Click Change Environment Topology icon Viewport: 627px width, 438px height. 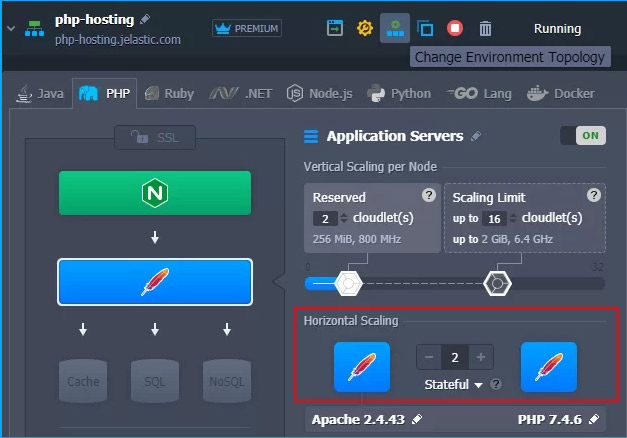pos(395,28)
